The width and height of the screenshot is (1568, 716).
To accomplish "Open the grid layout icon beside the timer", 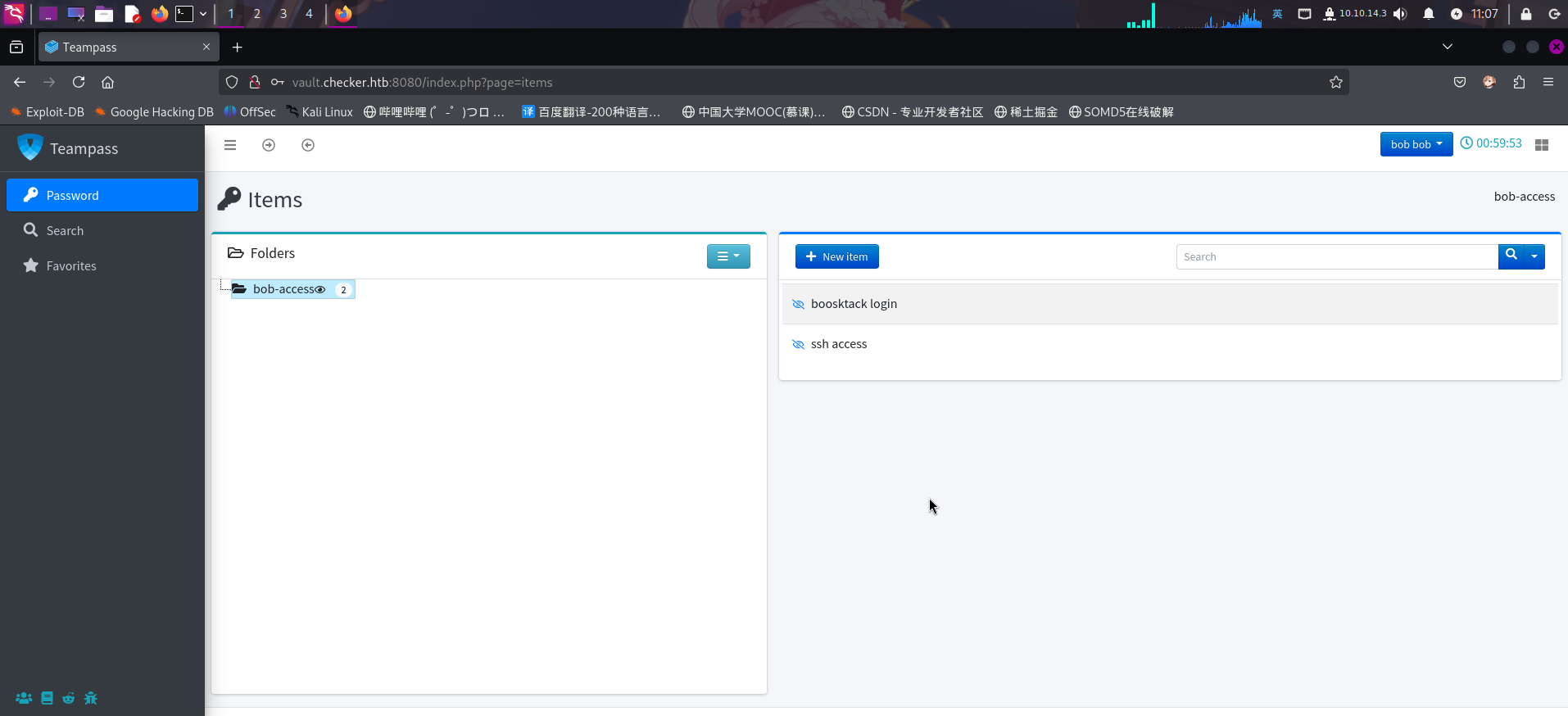I will (x=1542, y=145).
